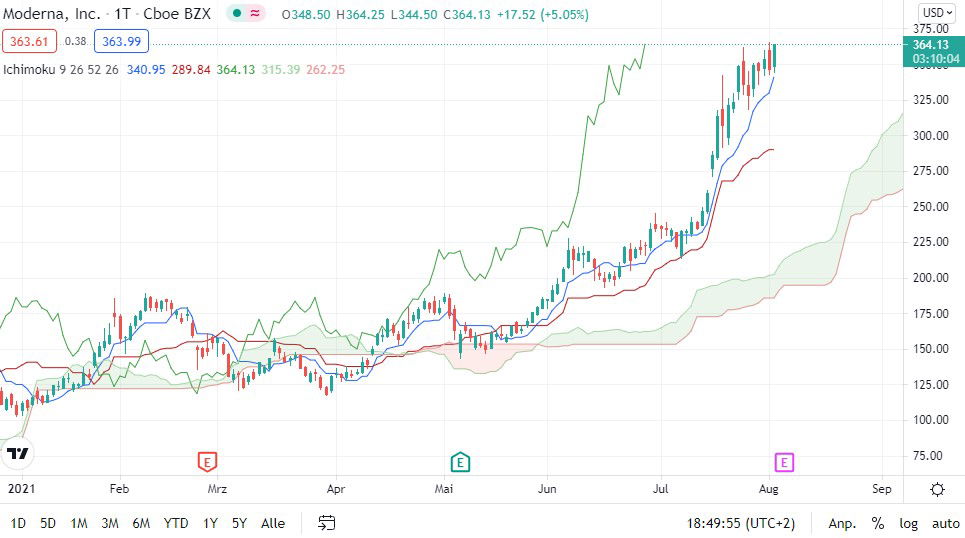The width and height of the screenshot is (965, 538).
Task: Click the Moderna, Inc. symbol title
Action: coord(50,15)
